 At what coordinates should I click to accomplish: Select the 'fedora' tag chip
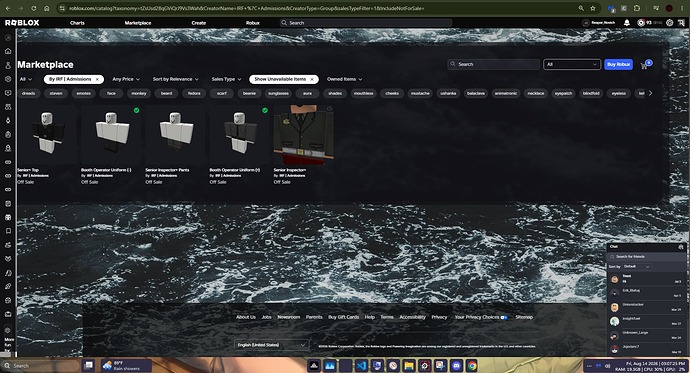point(194,93)
